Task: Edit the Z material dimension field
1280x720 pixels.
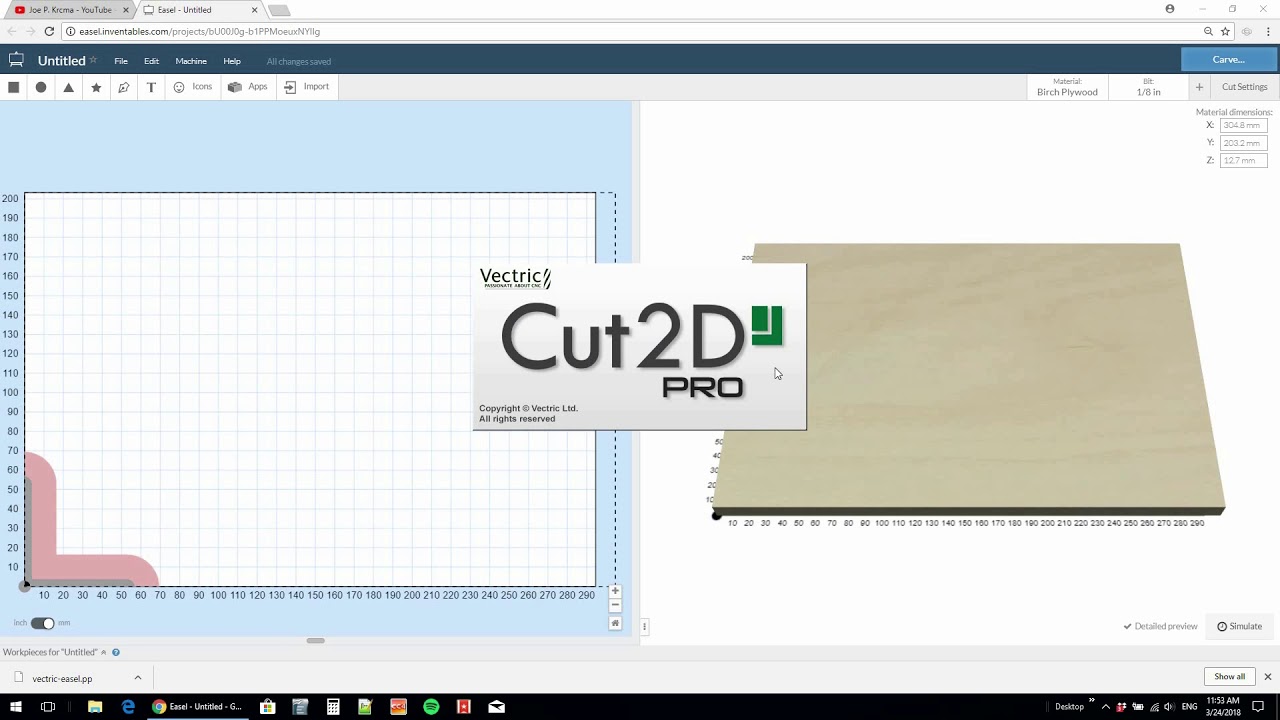Action: 1243,160
